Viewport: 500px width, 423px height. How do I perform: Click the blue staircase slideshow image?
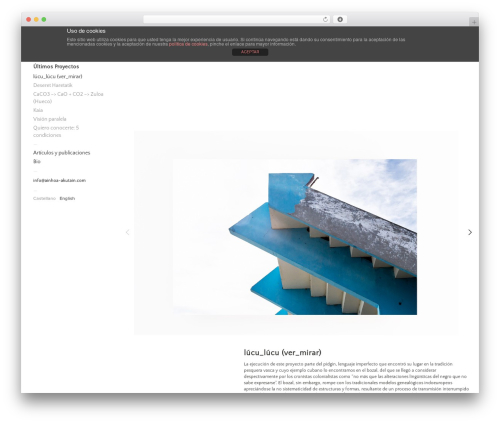click(x=295, y=237)
